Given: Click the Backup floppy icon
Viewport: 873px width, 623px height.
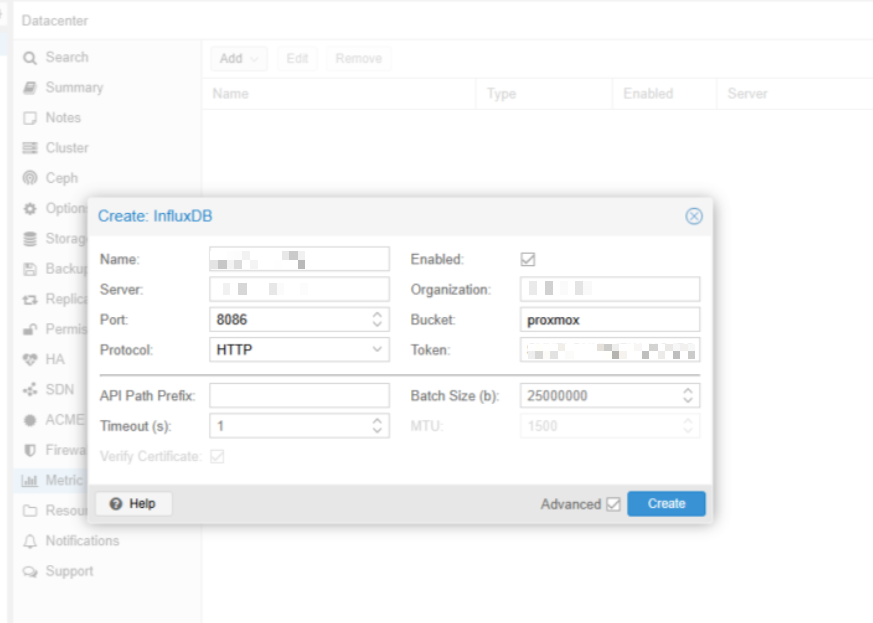Looking at the screenshot, I should click(x=30, y=269).
